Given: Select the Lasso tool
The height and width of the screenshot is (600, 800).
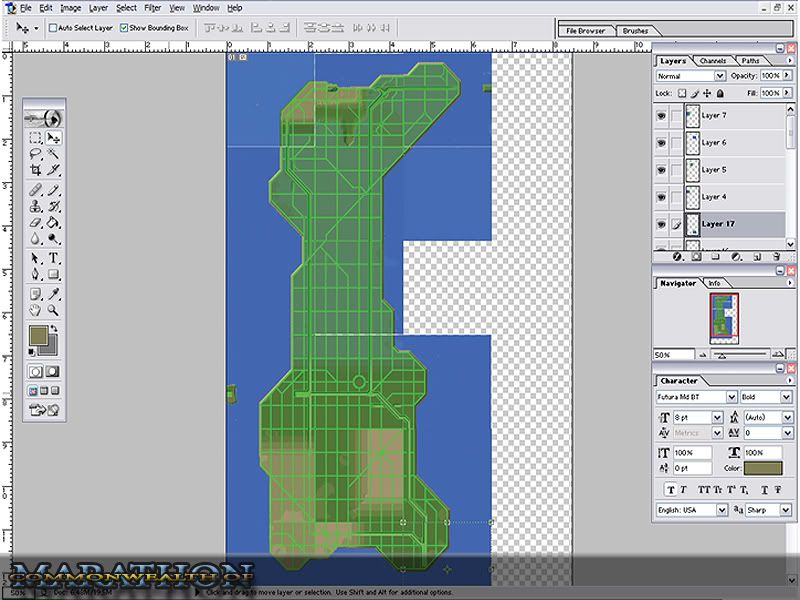Looking at the screenshot, I should point(35,154).
